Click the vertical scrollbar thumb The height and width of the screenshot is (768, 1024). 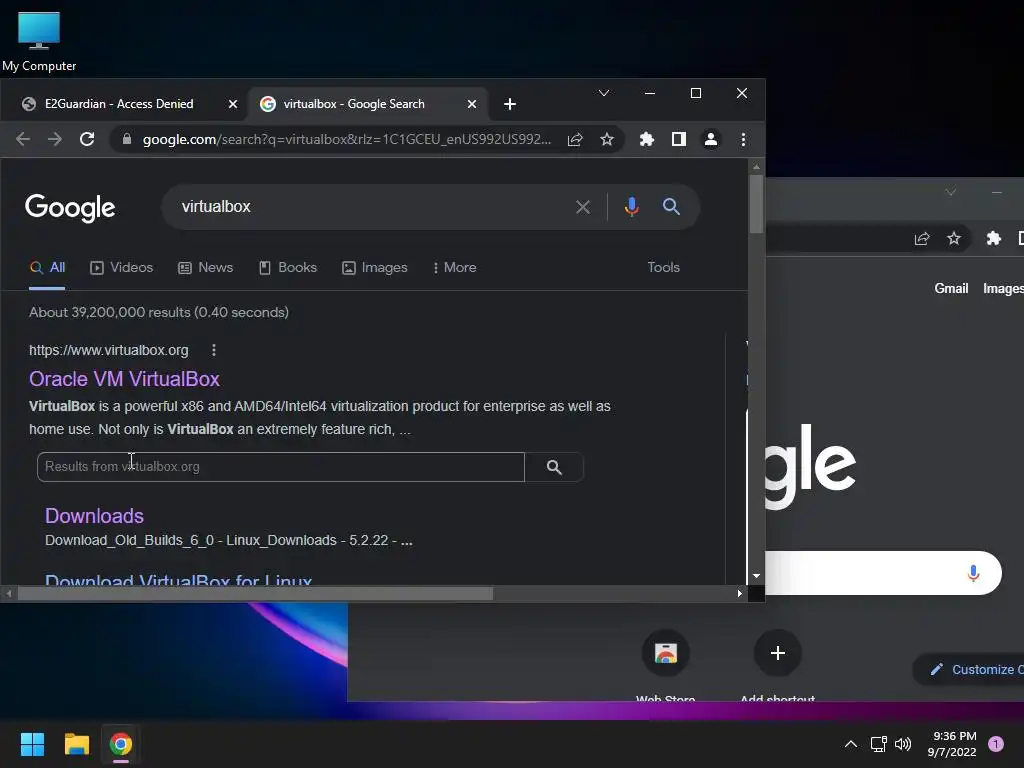(756, 204)
